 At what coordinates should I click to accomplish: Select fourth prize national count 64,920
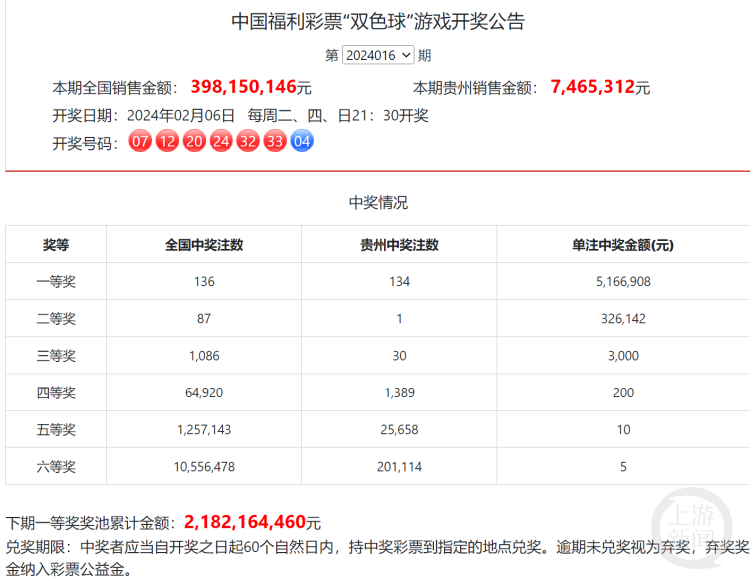coord(204,393)
